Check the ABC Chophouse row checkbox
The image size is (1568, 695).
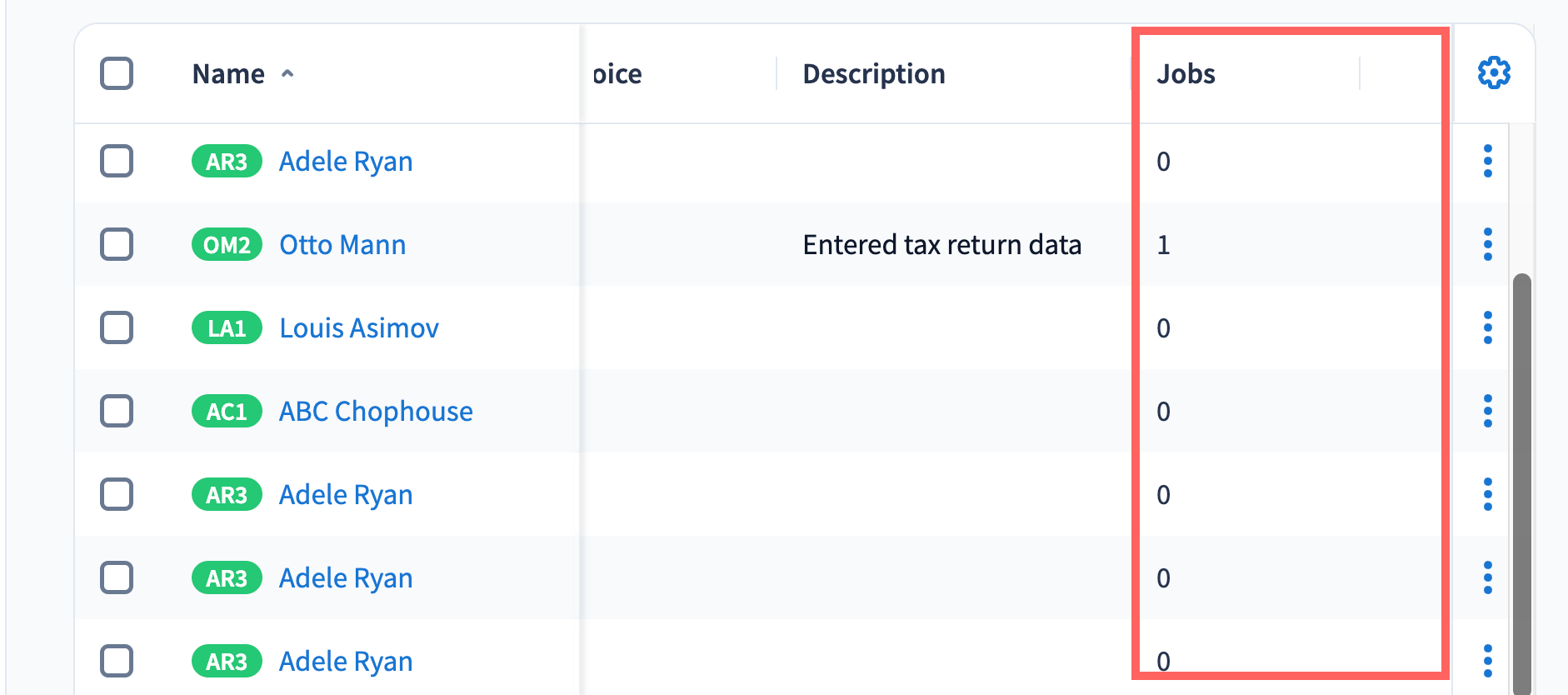[117, 411]
